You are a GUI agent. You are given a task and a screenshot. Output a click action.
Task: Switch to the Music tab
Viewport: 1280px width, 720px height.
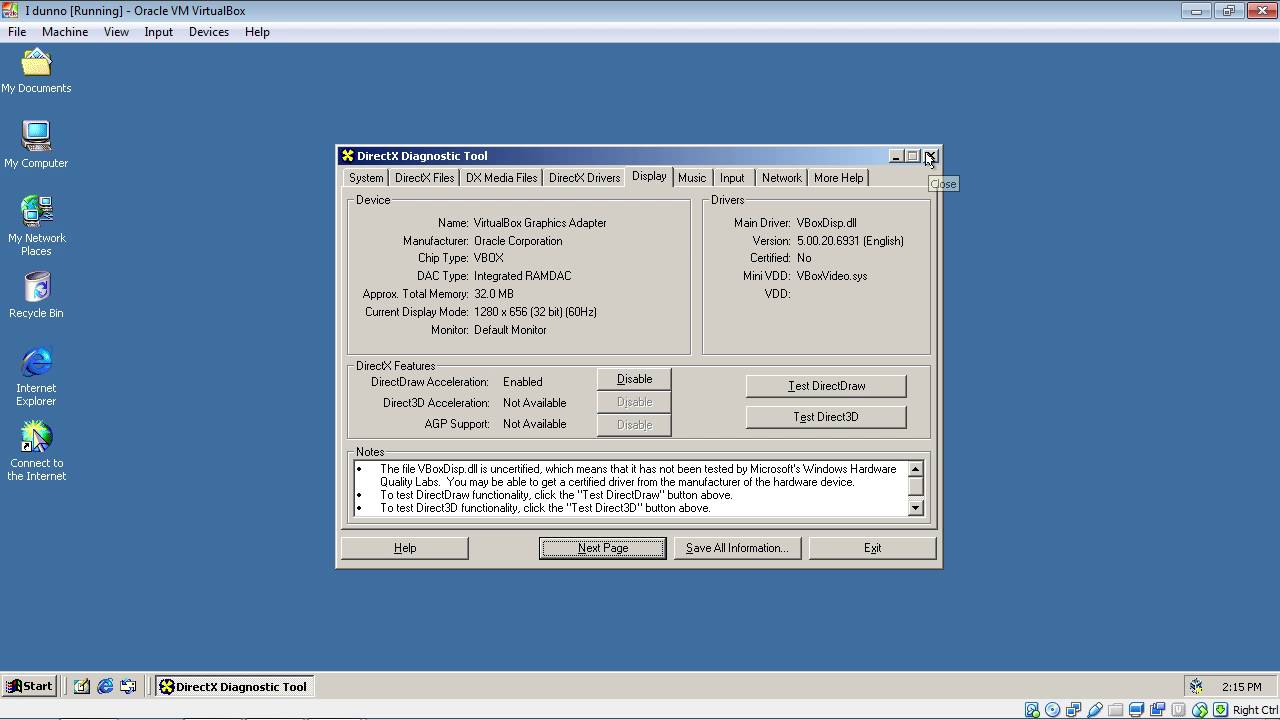pyautogui.click(x=692, y=178)
